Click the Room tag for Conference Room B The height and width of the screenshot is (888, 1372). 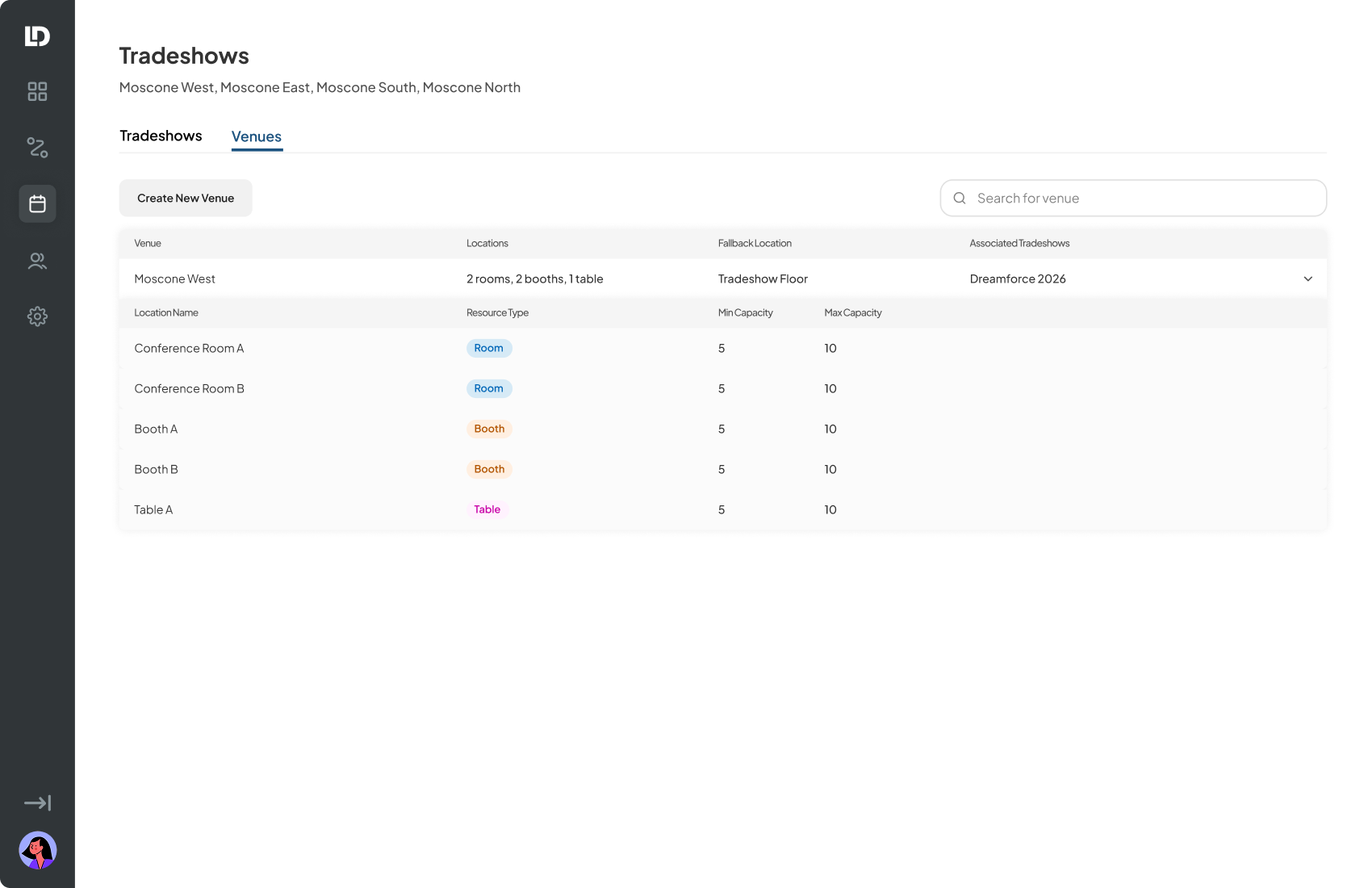(x=489, y=388)
